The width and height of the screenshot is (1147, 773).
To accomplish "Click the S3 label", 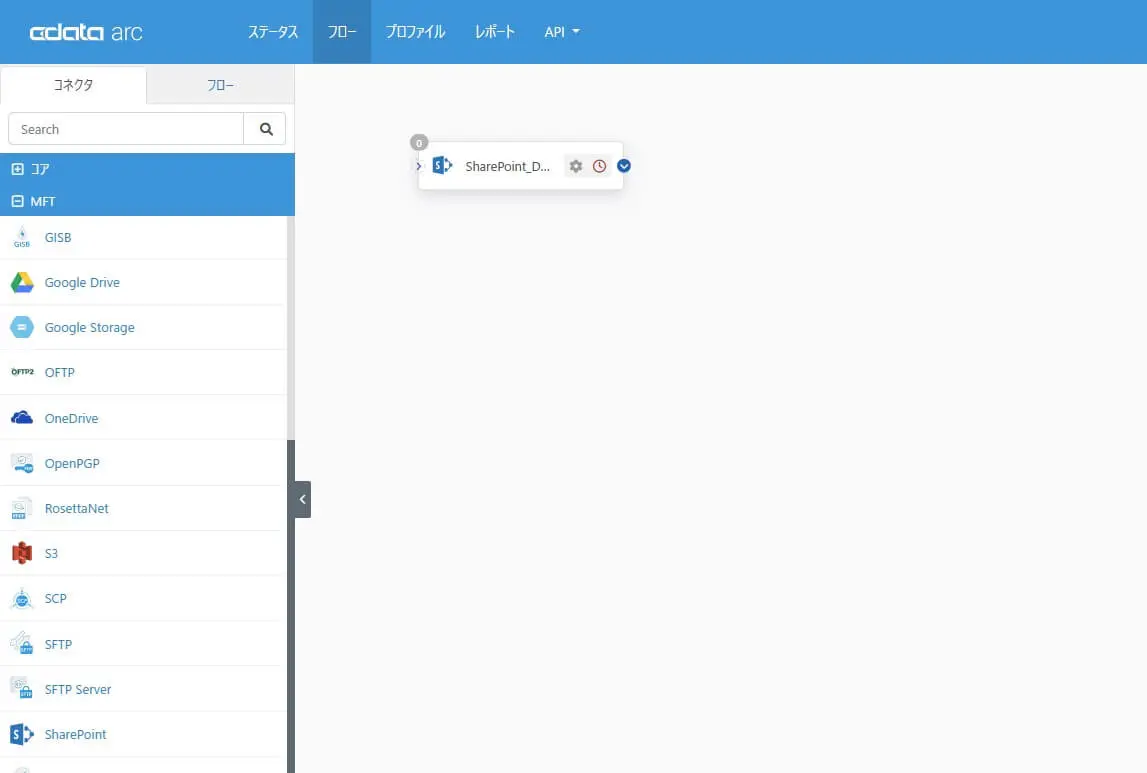I will [51, 554].
